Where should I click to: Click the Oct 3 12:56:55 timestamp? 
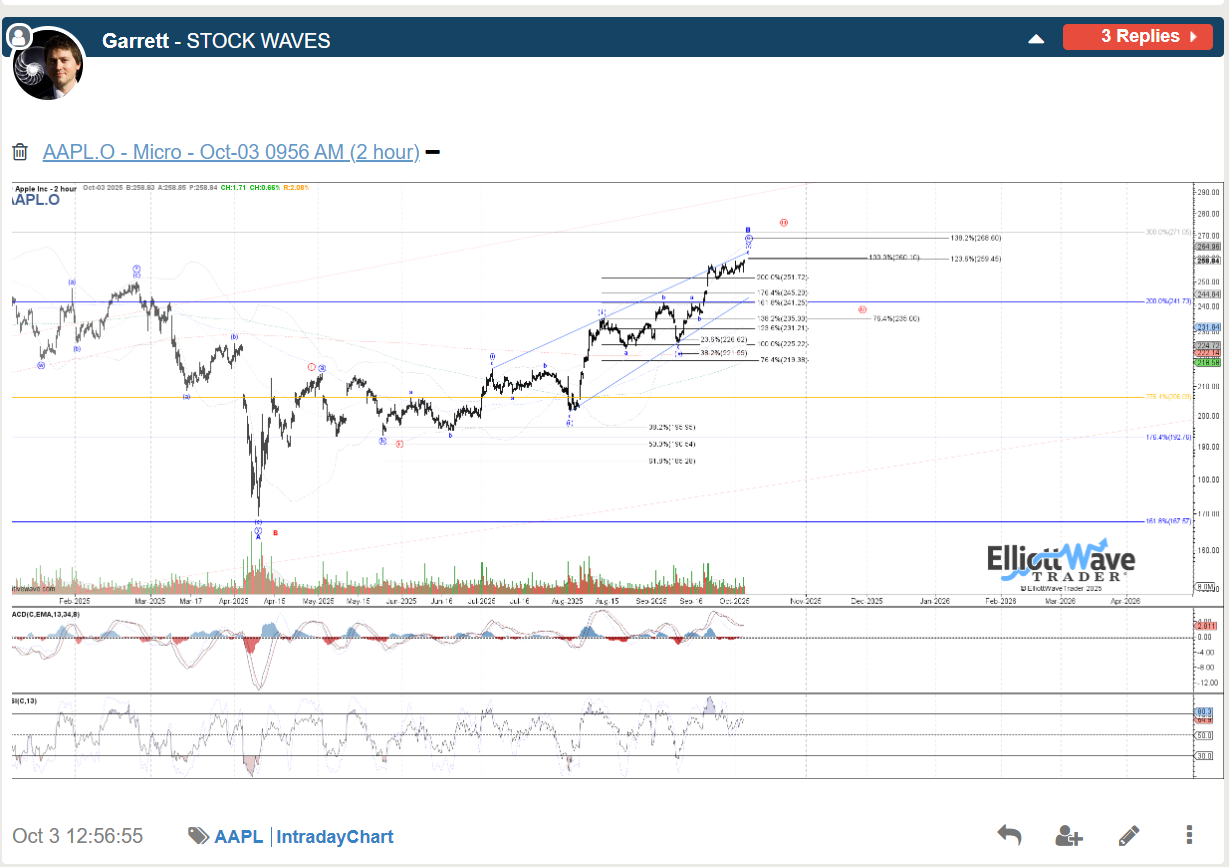(78, 836)
